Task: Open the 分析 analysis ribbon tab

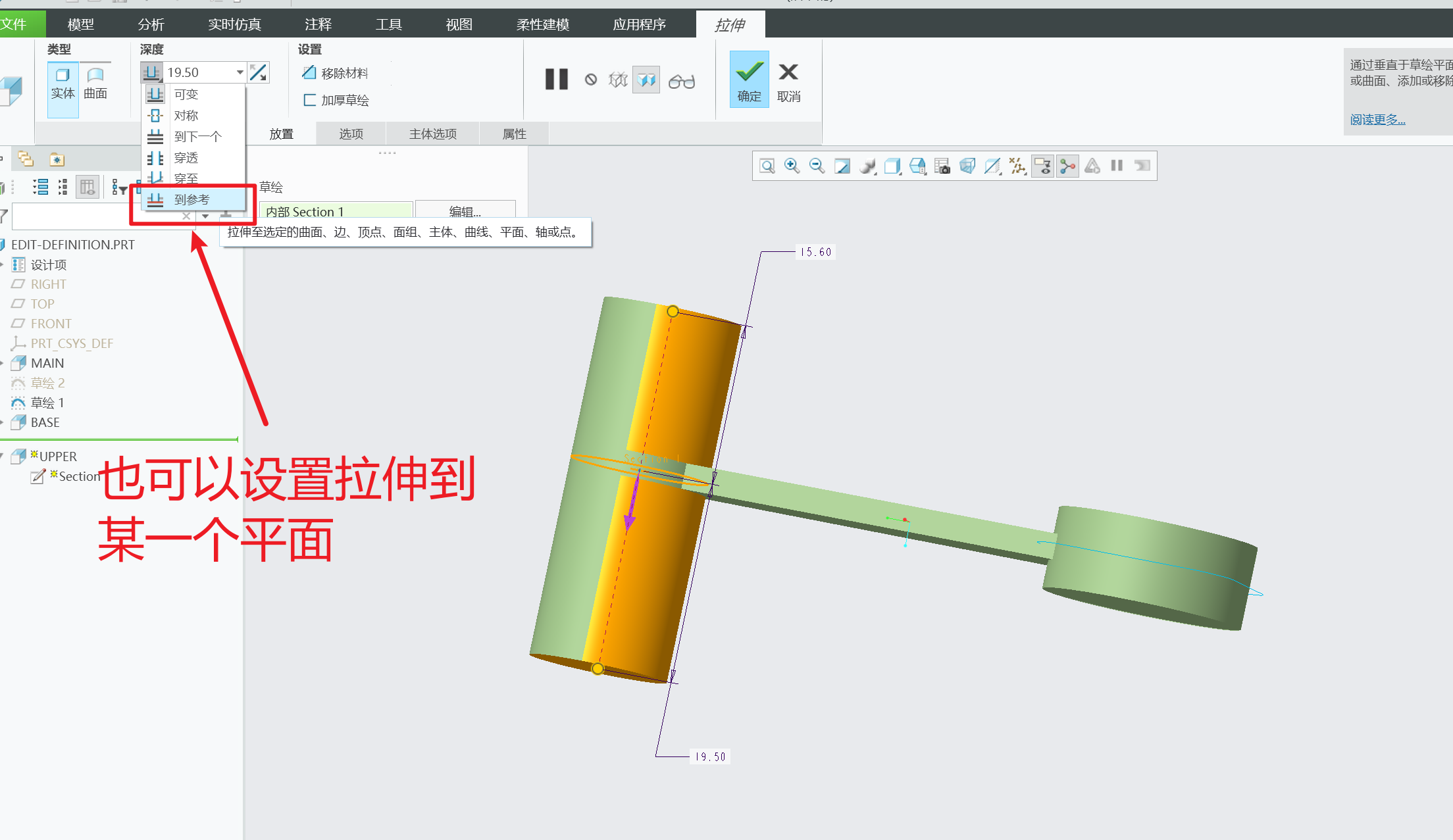Action: click(151, 24)
